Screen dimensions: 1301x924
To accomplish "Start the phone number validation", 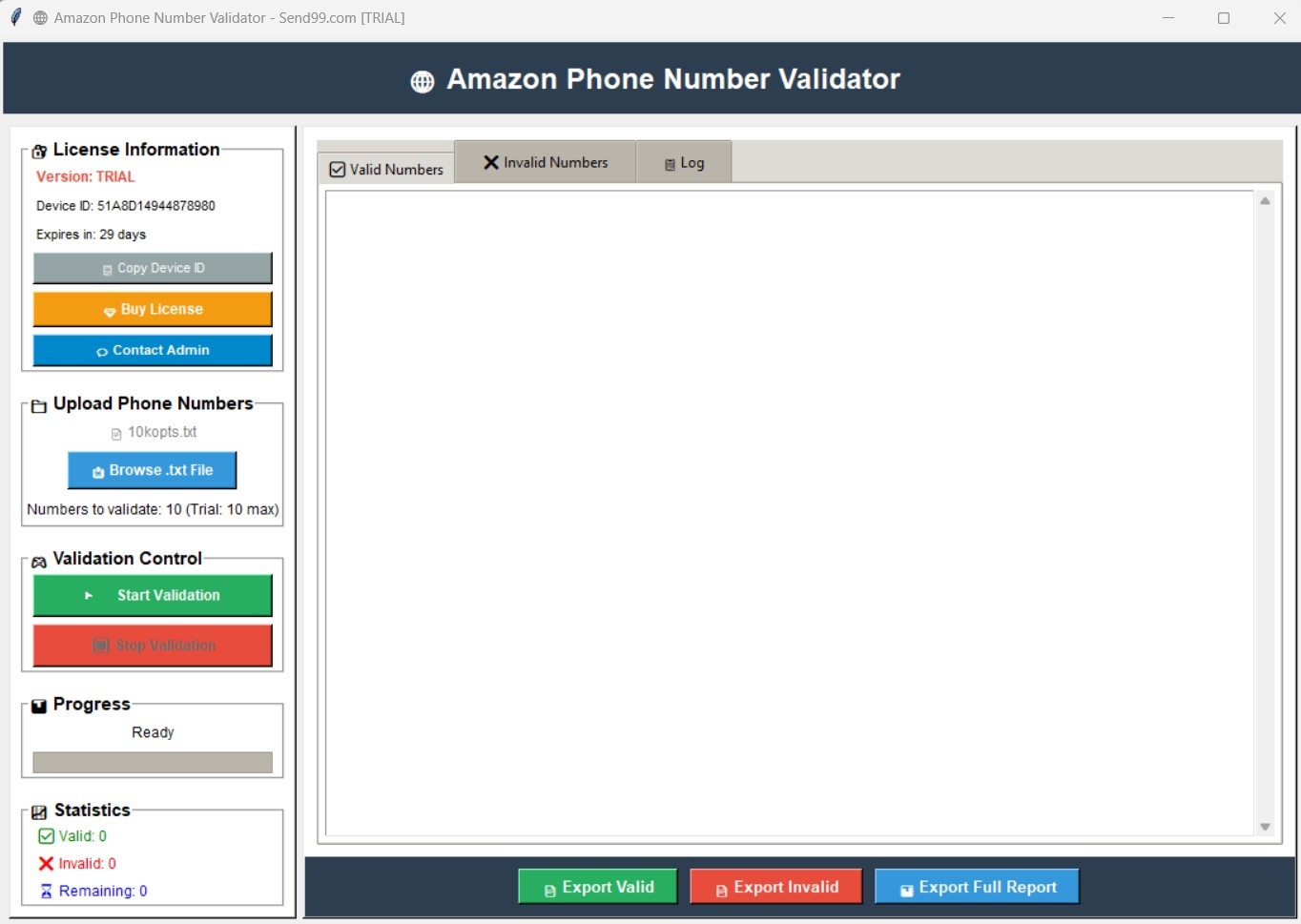I will [153, 595].
